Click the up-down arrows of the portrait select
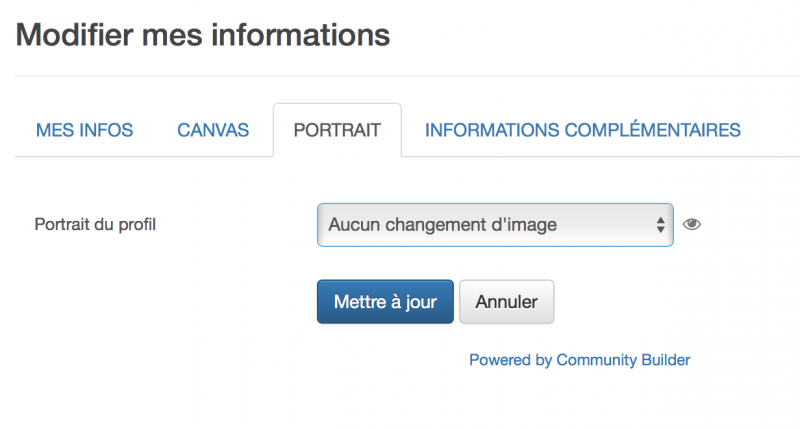 660,225
